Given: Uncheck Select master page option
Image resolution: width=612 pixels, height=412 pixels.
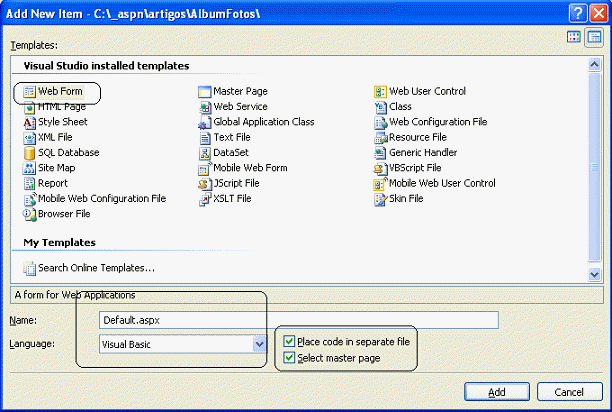Looking at the screenshot, I should tap(289, 357).
